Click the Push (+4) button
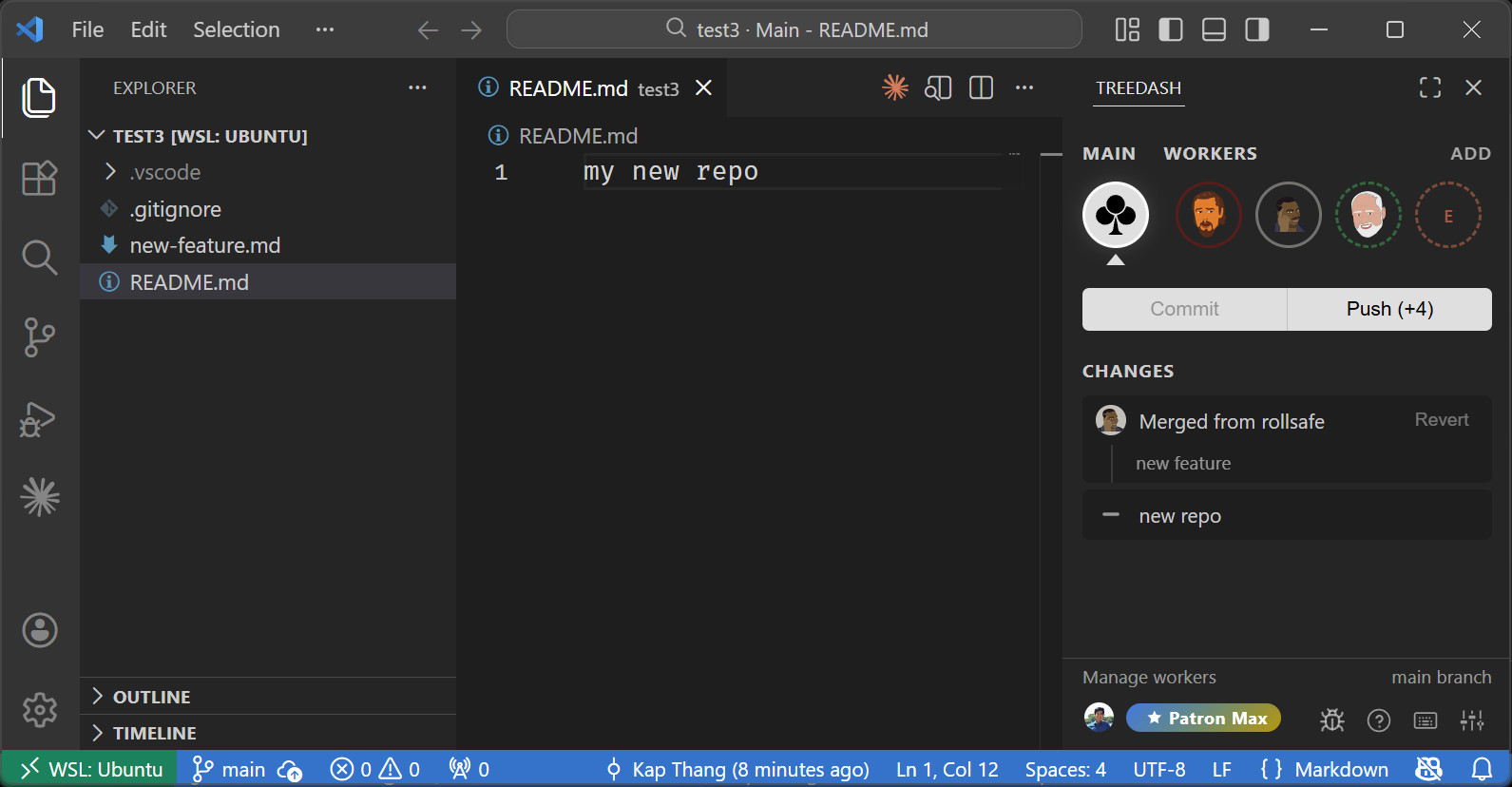 pos(1389,309)
